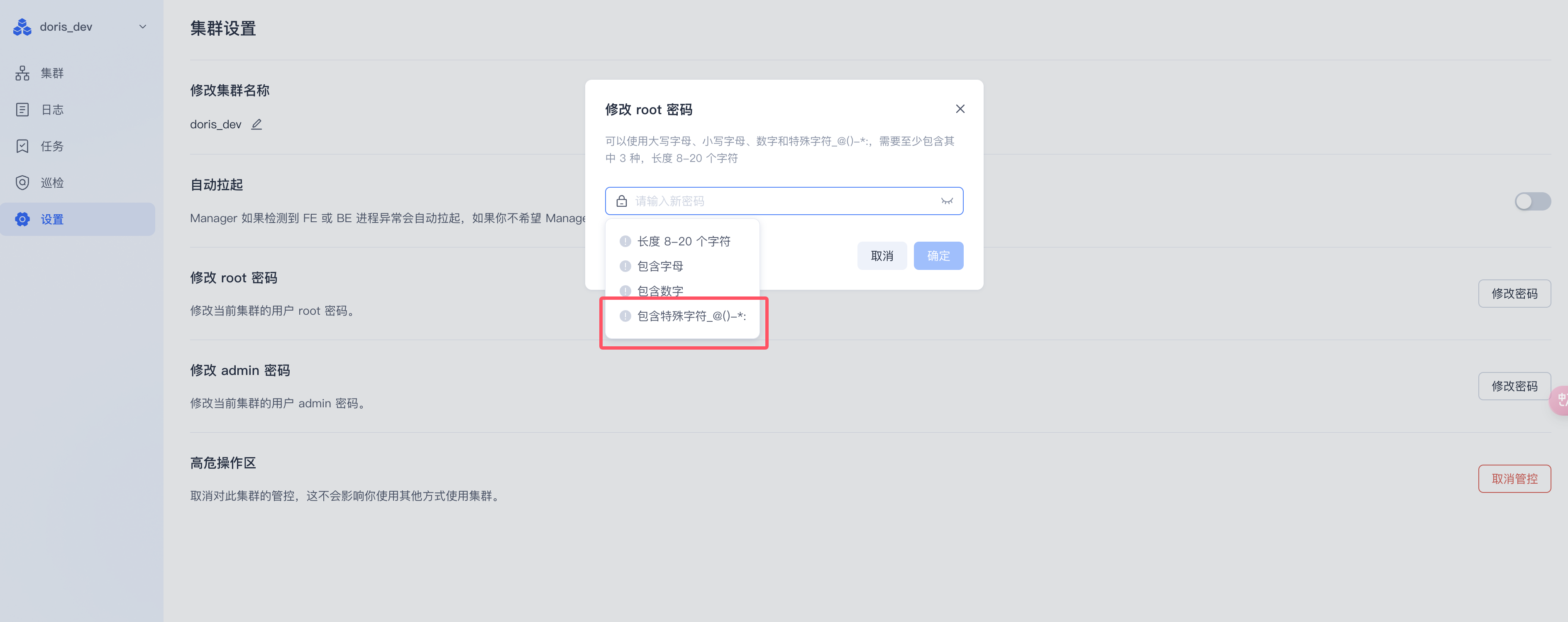This screenshot has width=1568, height=622.
Task: Click the 集群设置 page title
Action: point(223,29)
